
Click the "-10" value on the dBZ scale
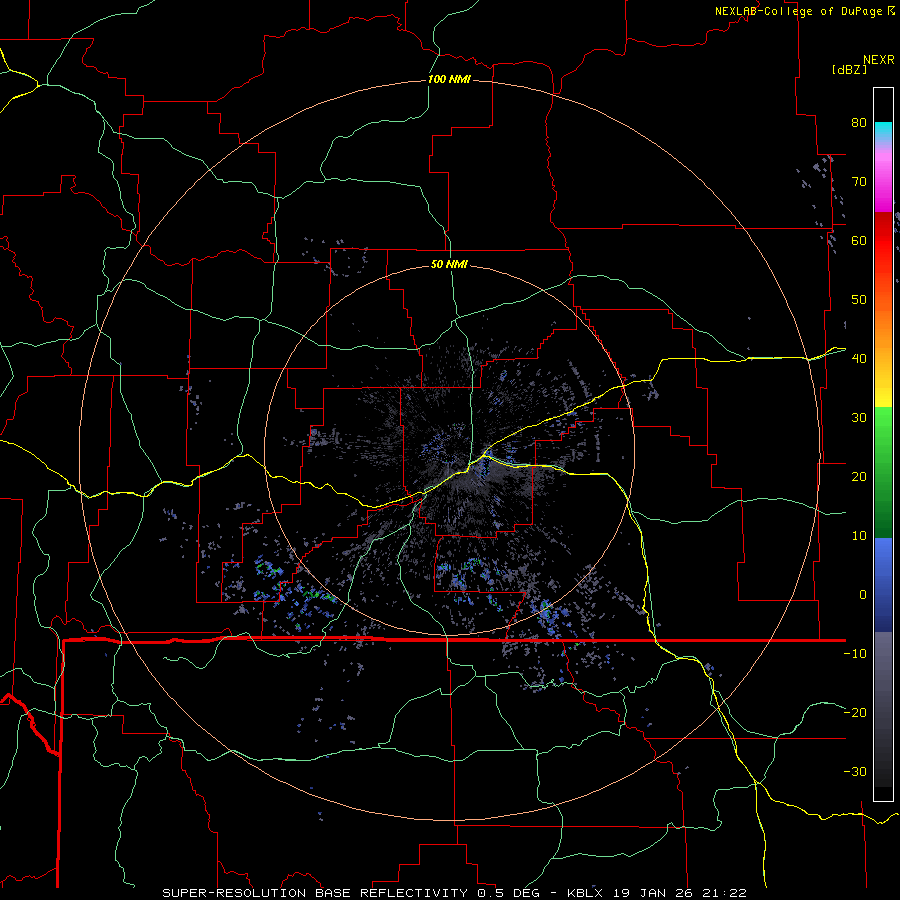[855, 653]
